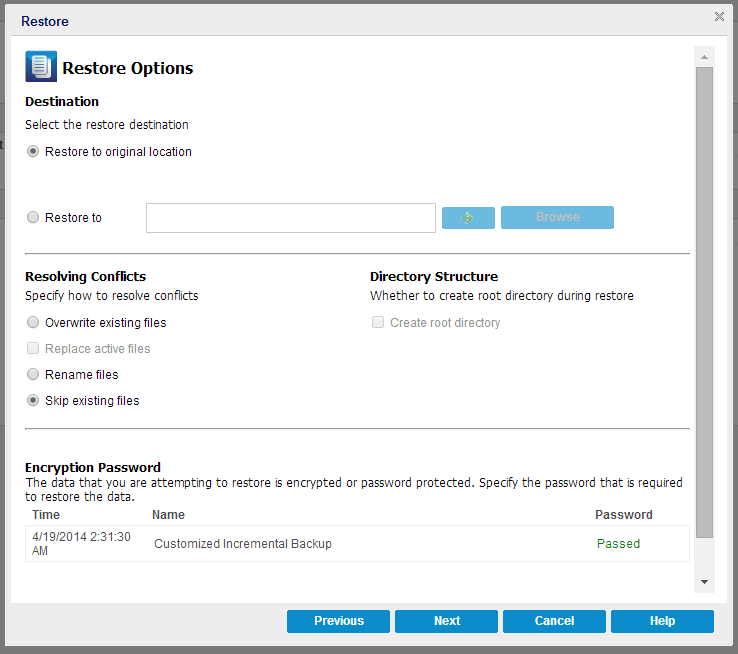Proceed with the Next button

(446, 621)
